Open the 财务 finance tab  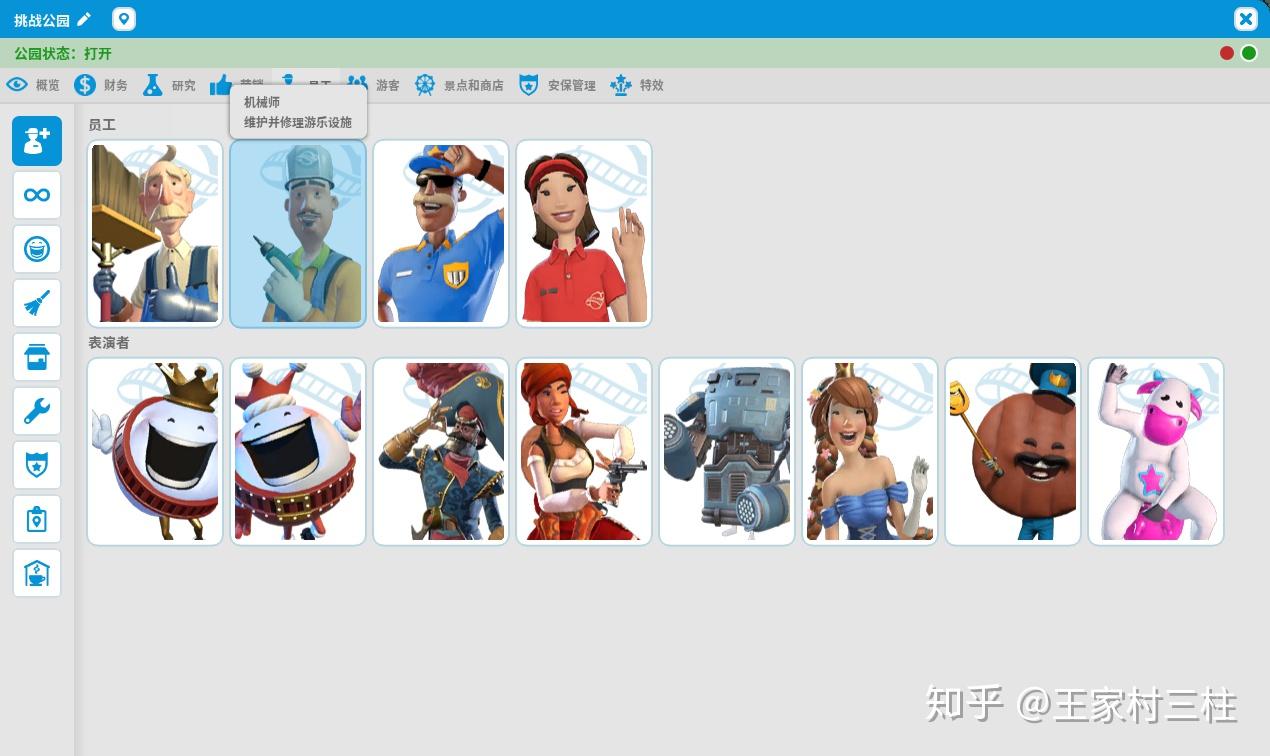point(100,85)
